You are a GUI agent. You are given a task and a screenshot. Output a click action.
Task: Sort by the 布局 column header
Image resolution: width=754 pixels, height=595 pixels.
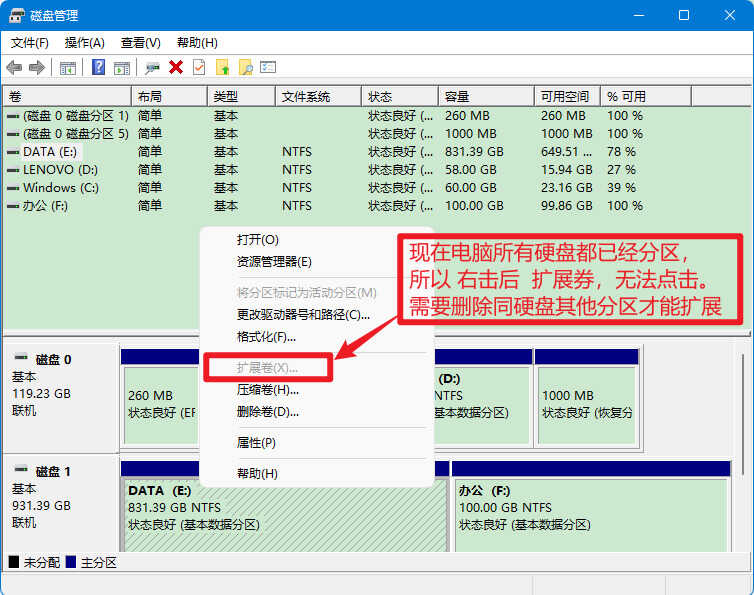pos(169,97)
